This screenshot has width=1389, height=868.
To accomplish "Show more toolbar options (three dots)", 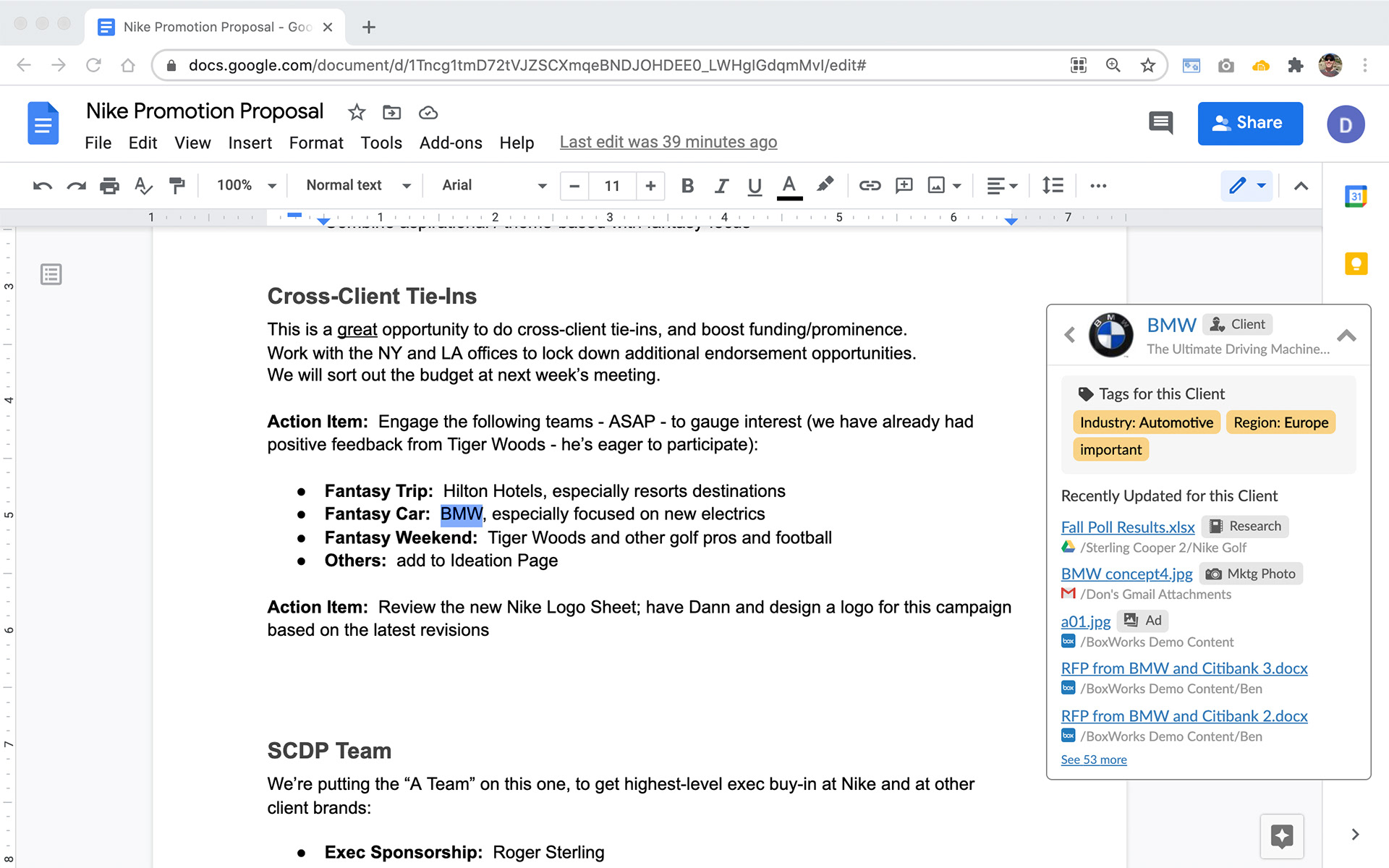I will (1098, 186).
